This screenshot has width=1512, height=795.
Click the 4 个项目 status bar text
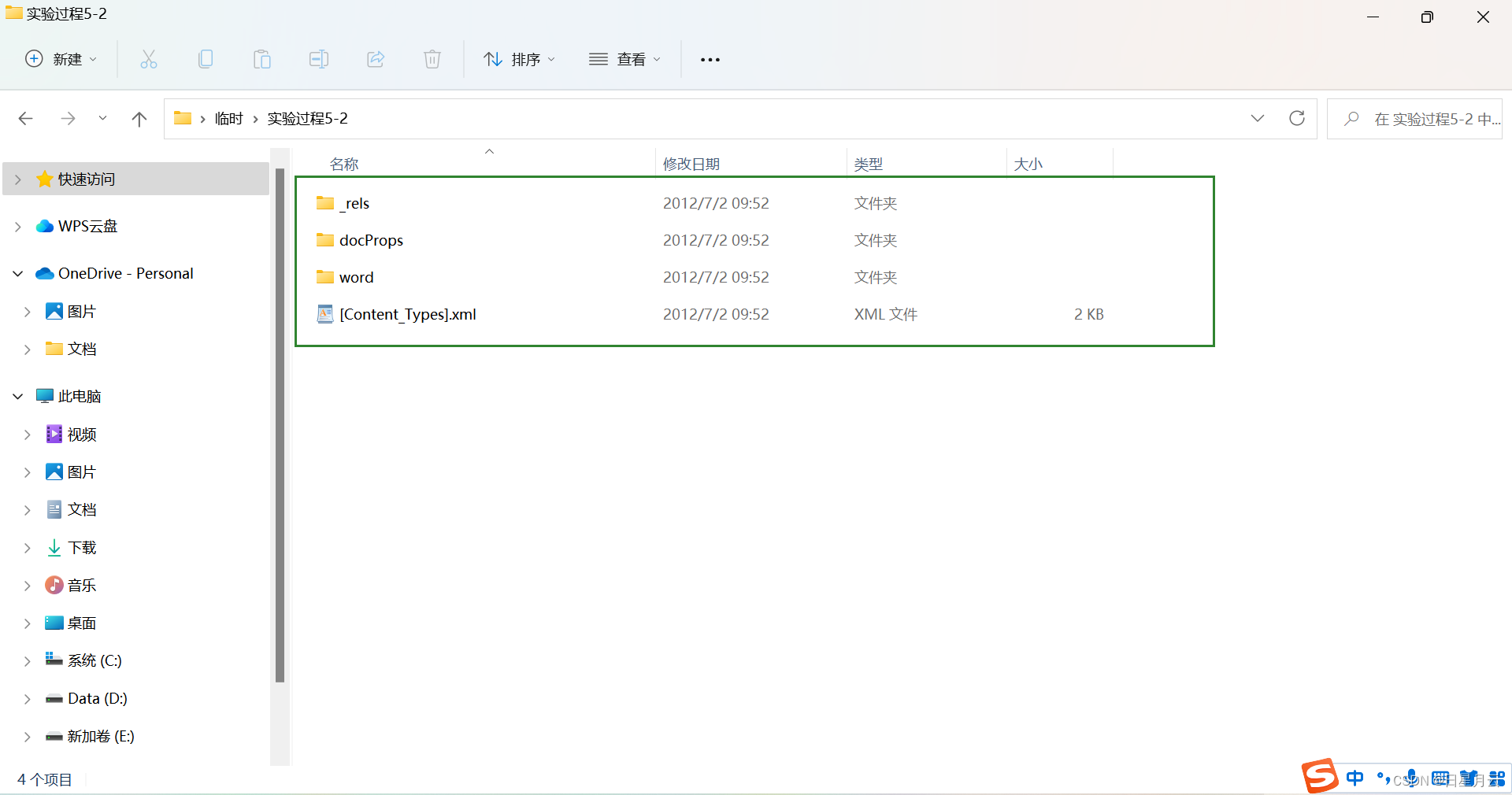click(45, 779)
